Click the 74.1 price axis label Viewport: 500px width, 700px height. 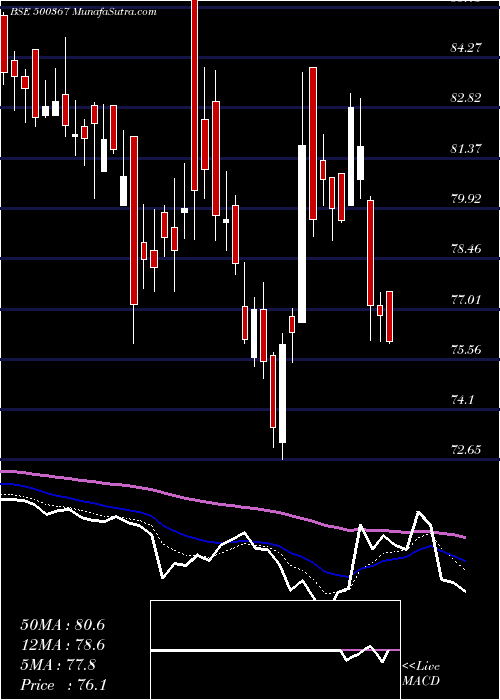pos(462,400)
